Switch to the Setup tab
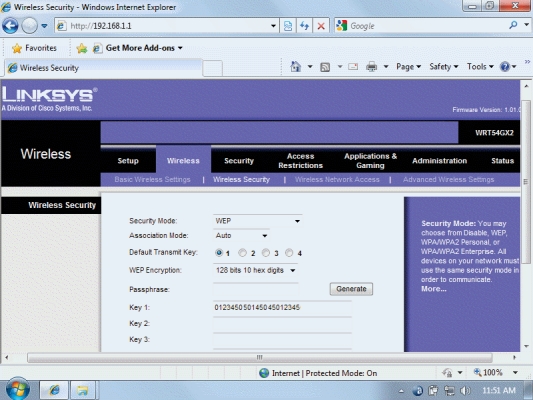The width and height of the screenshot is (533, 400). click(x=128, y=161)
